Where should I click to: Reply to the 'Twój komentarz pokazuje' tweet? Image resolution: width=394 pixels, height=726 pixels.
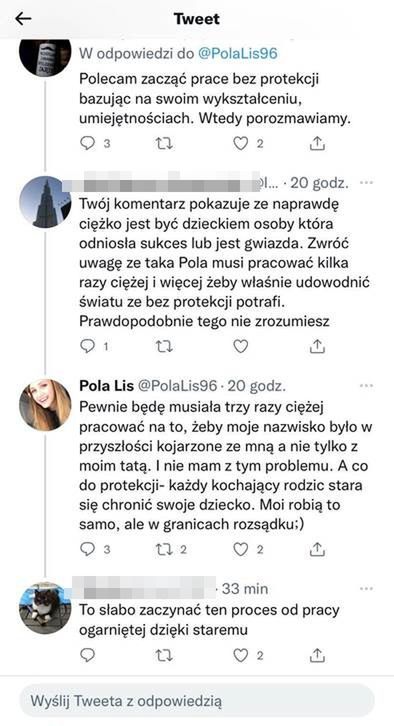[87, 346]
